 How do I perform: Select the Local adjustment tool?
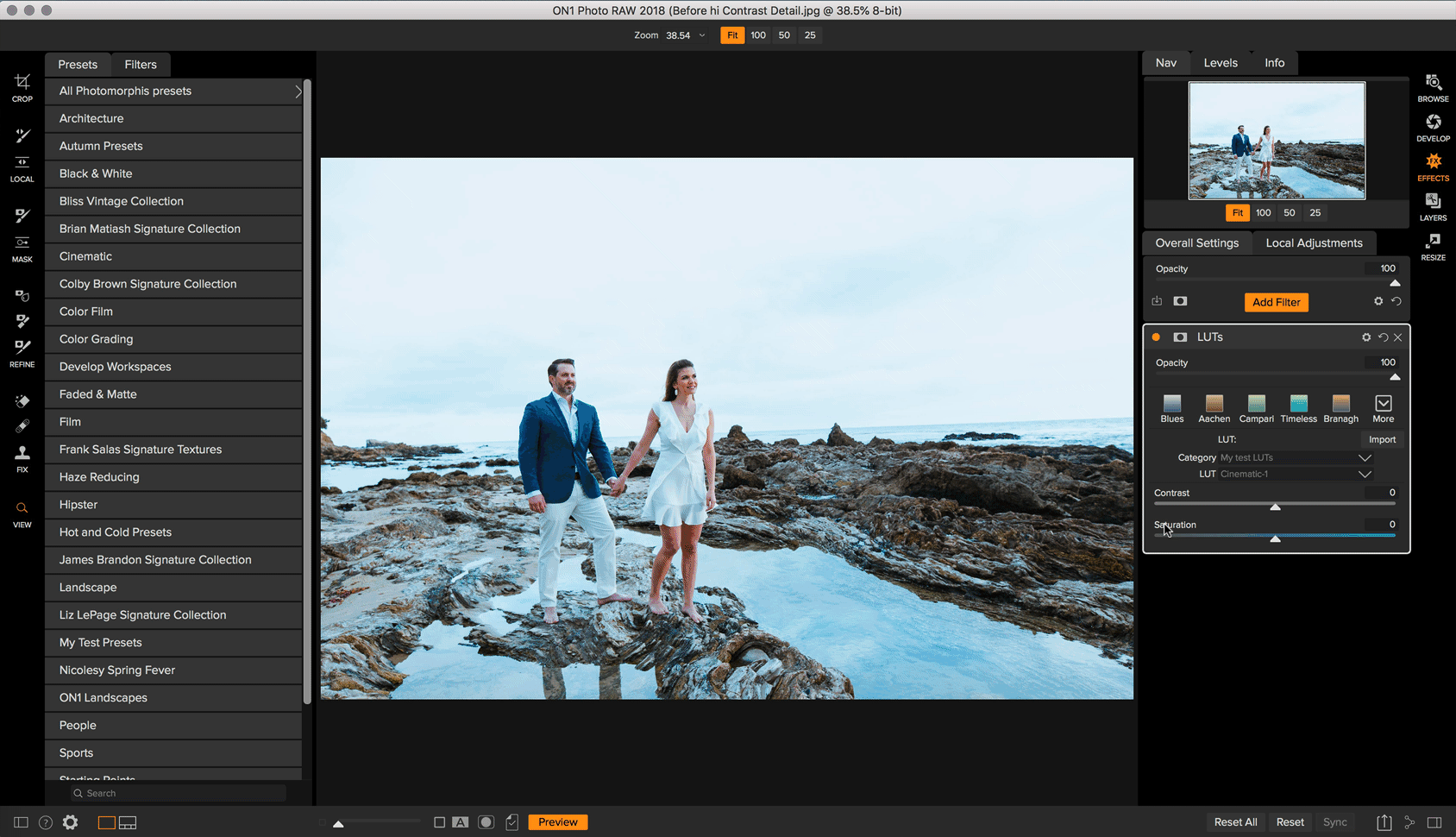coord(22,167)
